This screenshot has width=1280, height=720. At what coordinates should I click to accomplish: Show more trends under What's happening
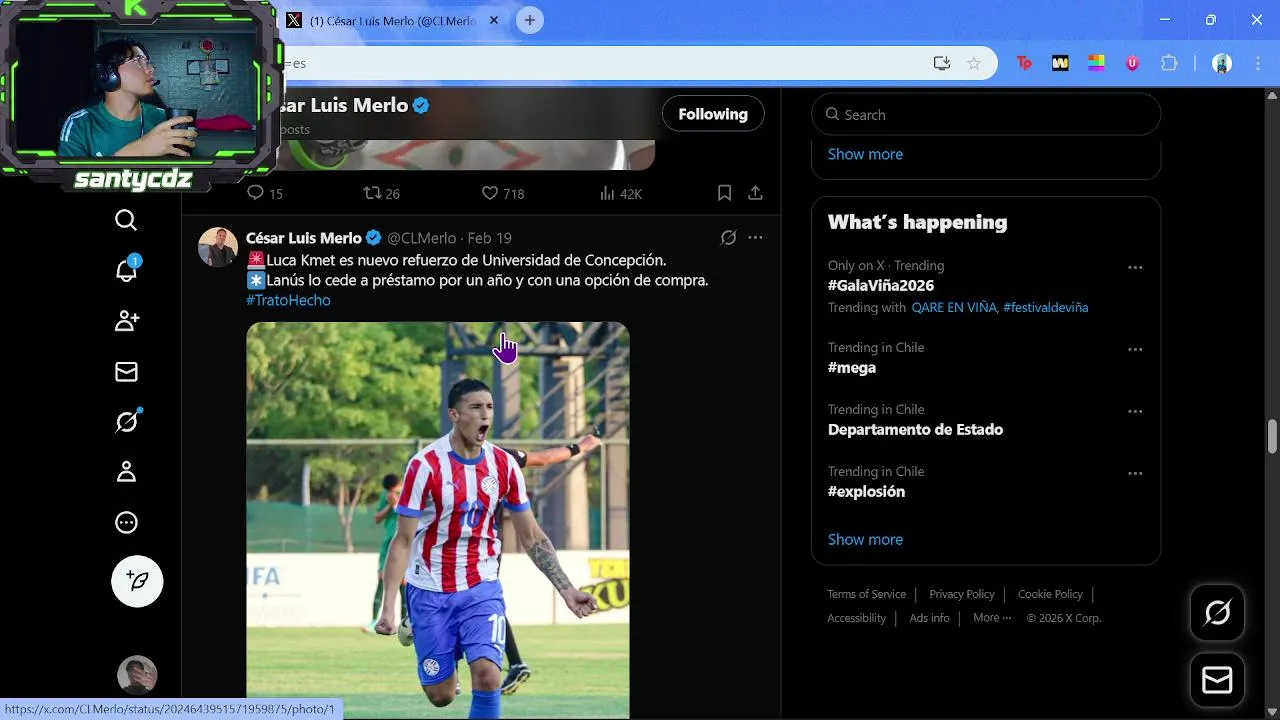click(865, 539)
